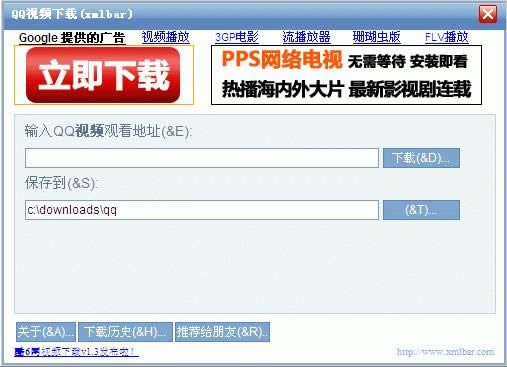Click the red 立即下载 download banner
The image size is (507, 367).
coord(103,75)
